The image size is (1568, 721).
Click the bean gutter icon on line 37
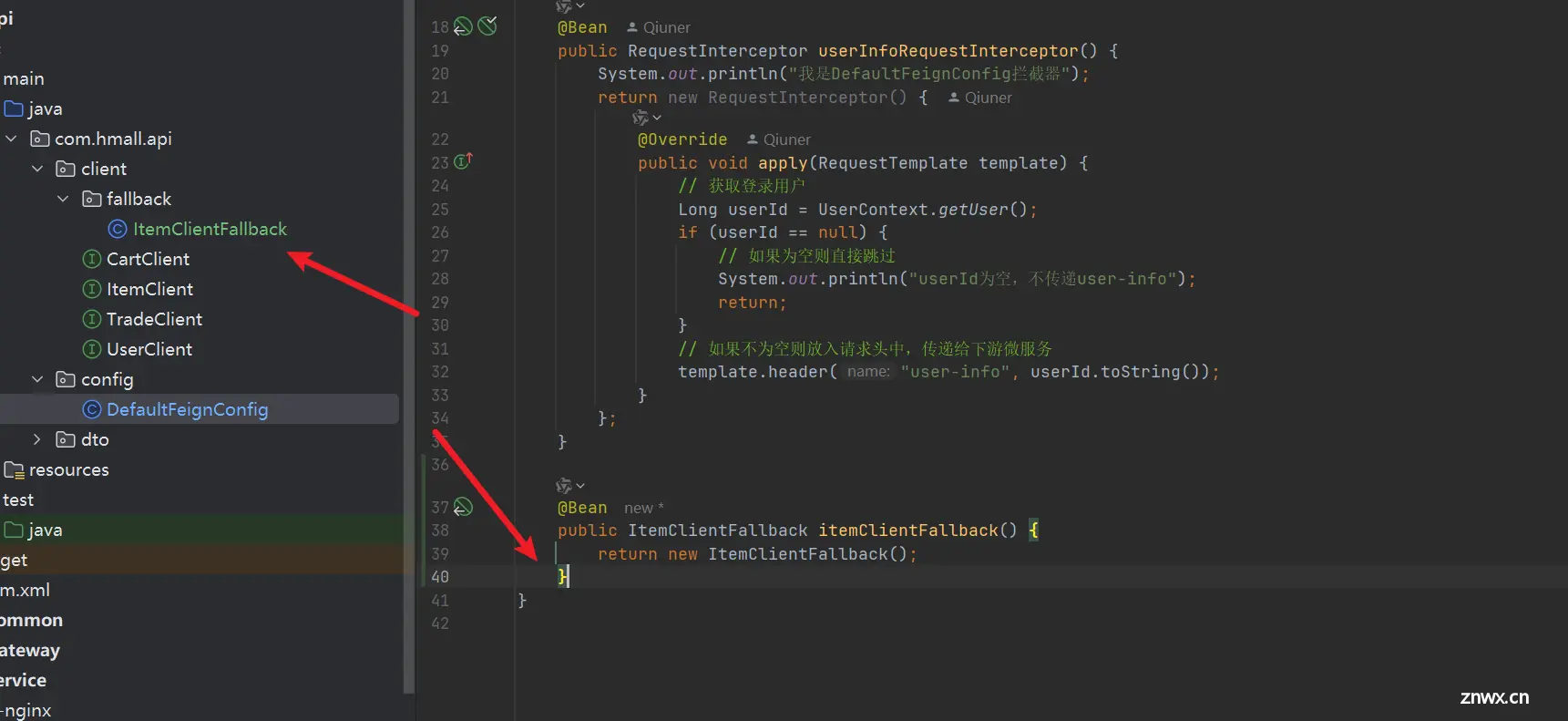[x=463, y=507]
